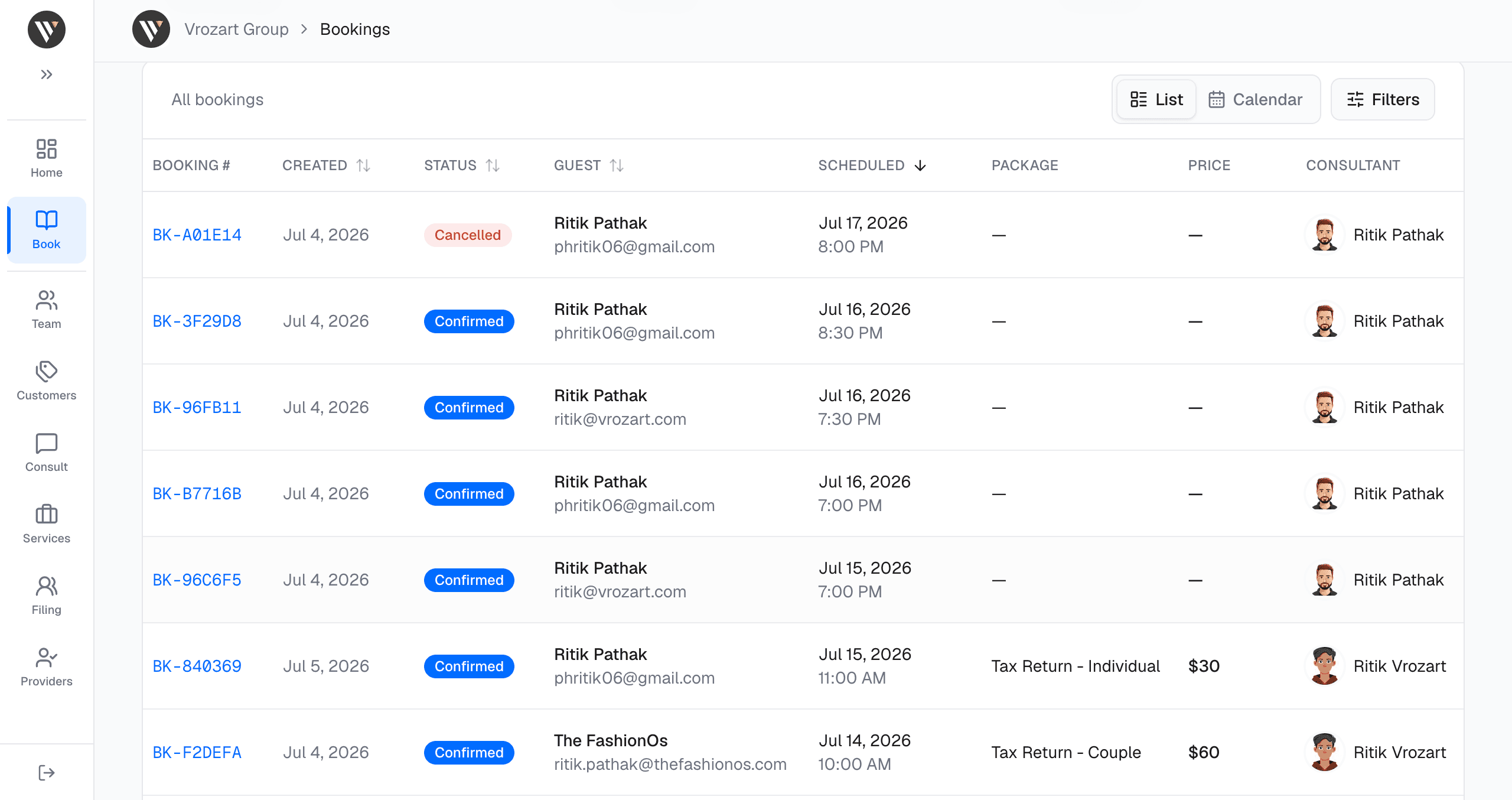Click consultant avatar in BK-A01E14 row
This screenshot has width=1512, height=800.
(1325, 235)
